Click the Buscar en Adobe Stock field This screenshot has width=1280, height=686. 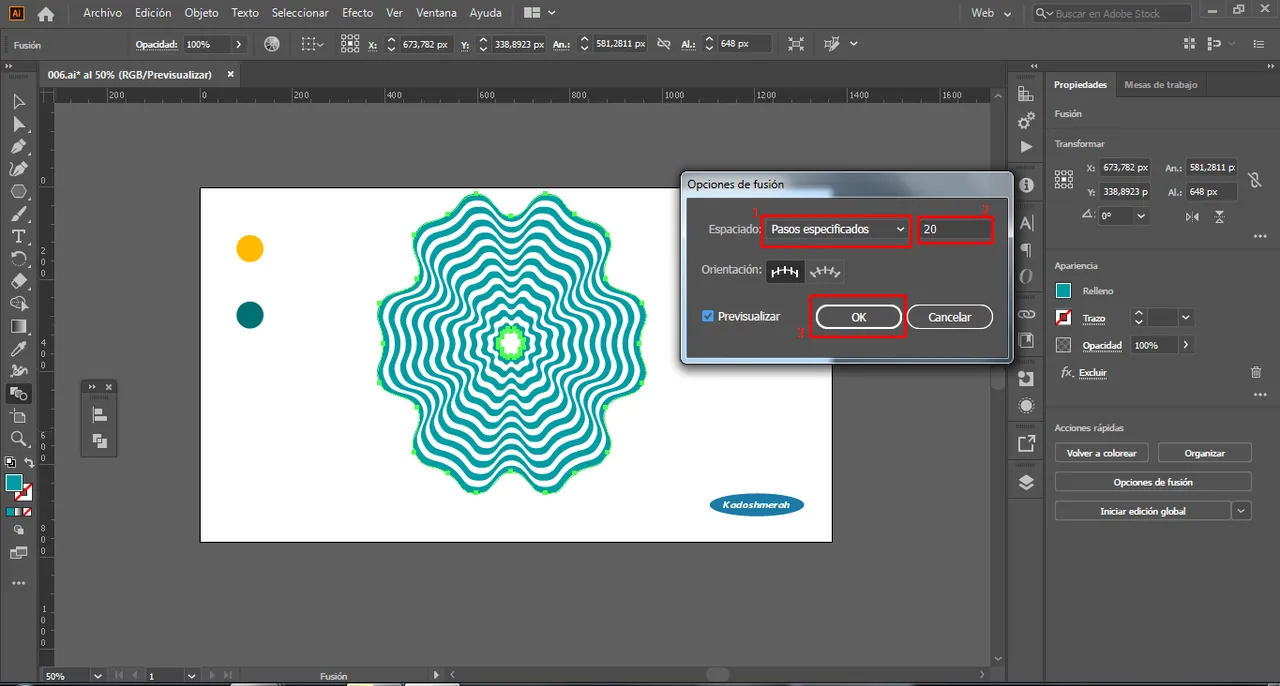click(x=1110, y=13)
